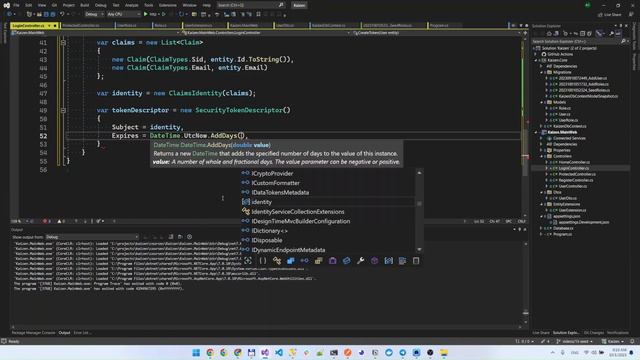Click the Clear All output pane icon
640x360 pixels.
171,237
